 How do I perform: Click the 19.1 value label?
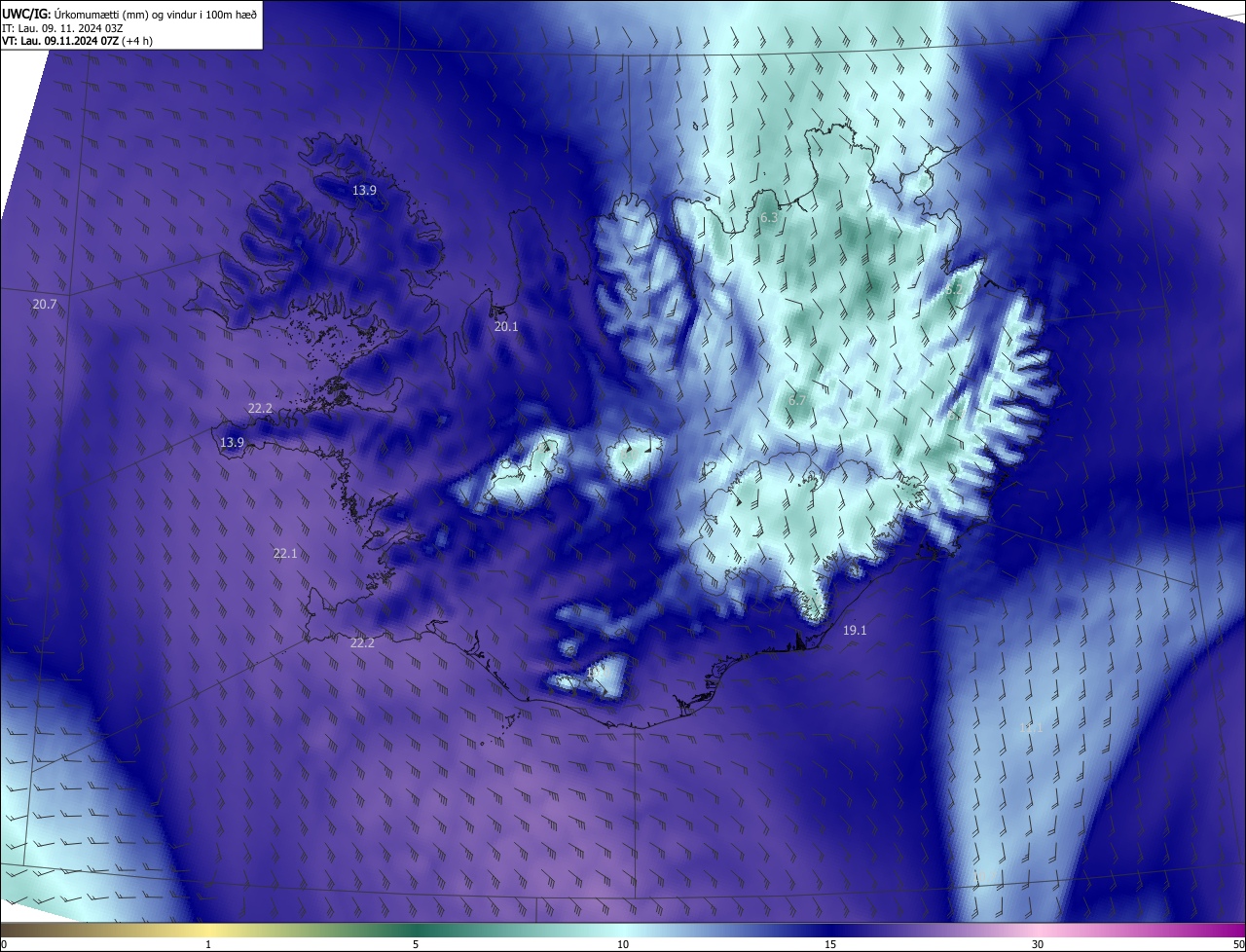(x=855, y=631)
